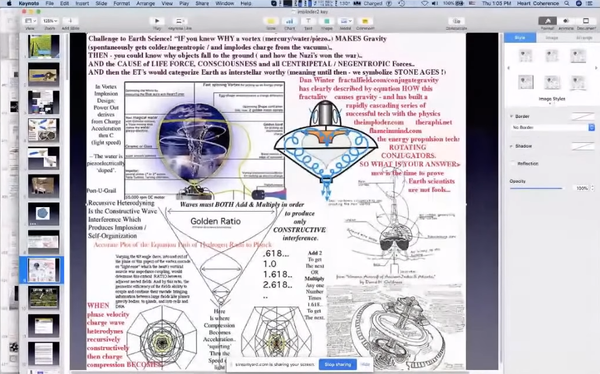
Task: Apply the first image style in the top row
Action: point(525,56)
